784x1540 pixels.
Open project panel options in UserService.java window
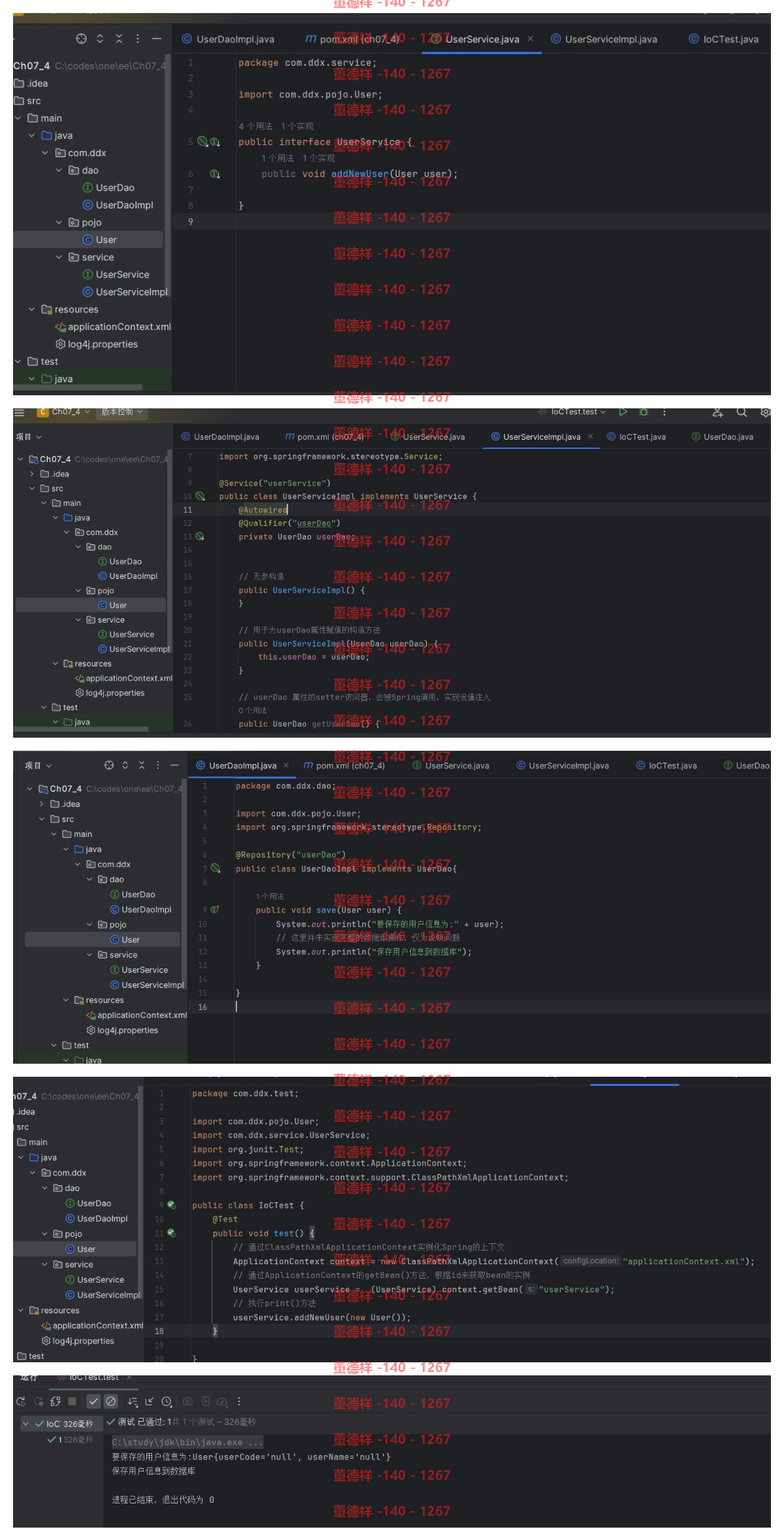tap(137, 39)
